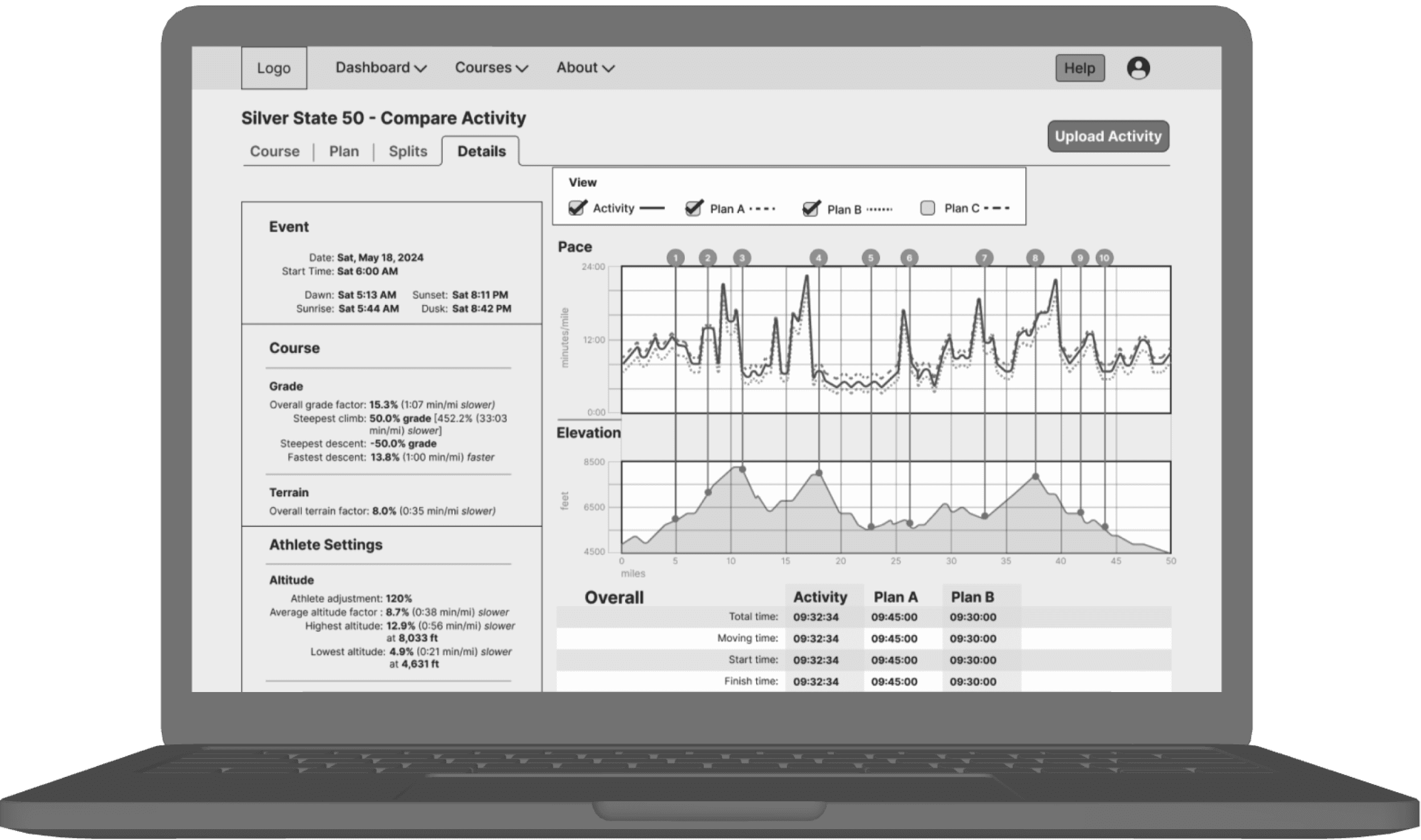Screen dimensions: 1421x840
Task: Open the Courses dropdown menu
Action: (x=491, y=68)
